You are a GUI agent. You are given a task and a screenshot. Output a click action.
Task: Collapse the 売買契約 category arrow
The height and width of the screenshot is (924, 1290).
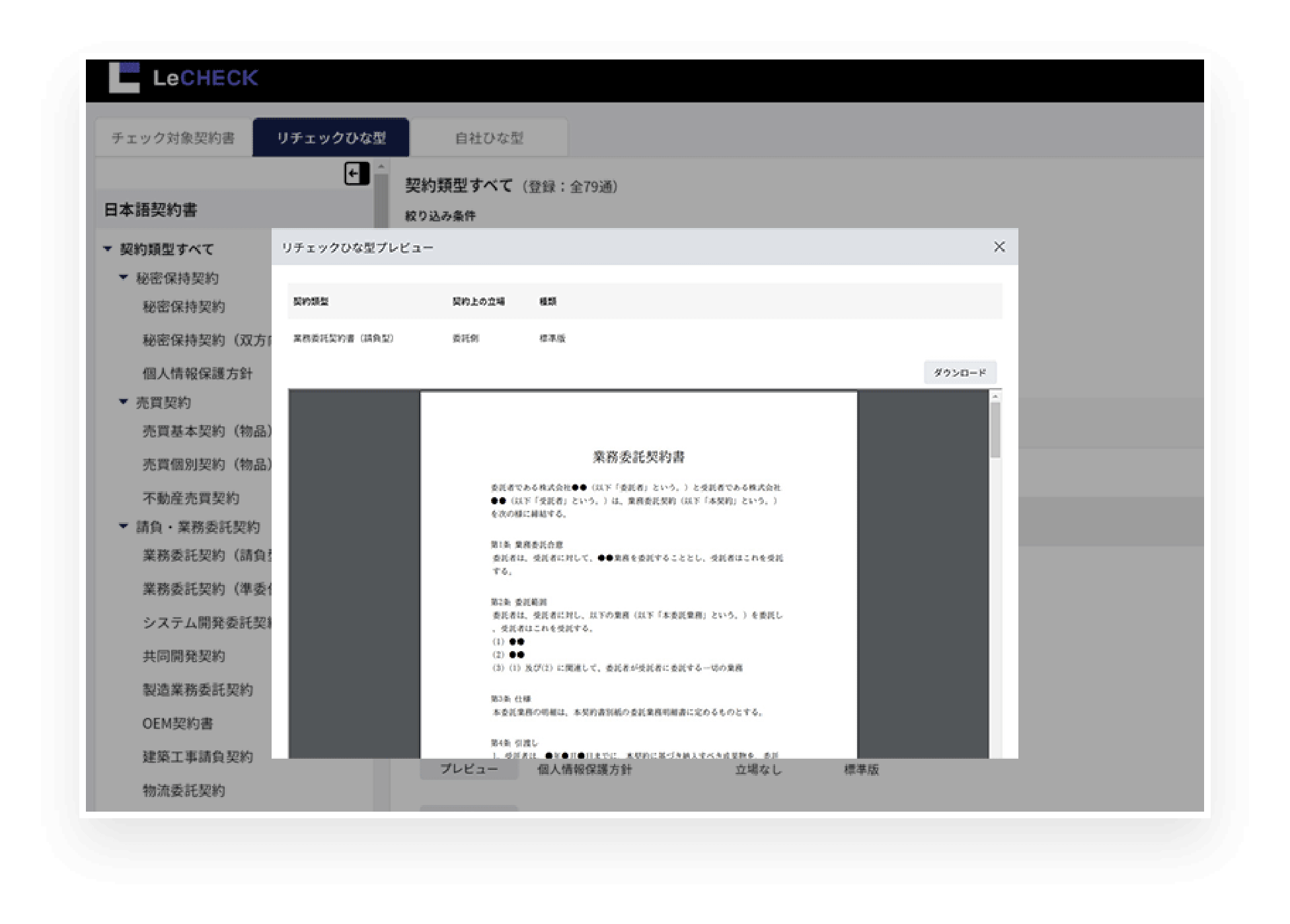pos(123,402)
